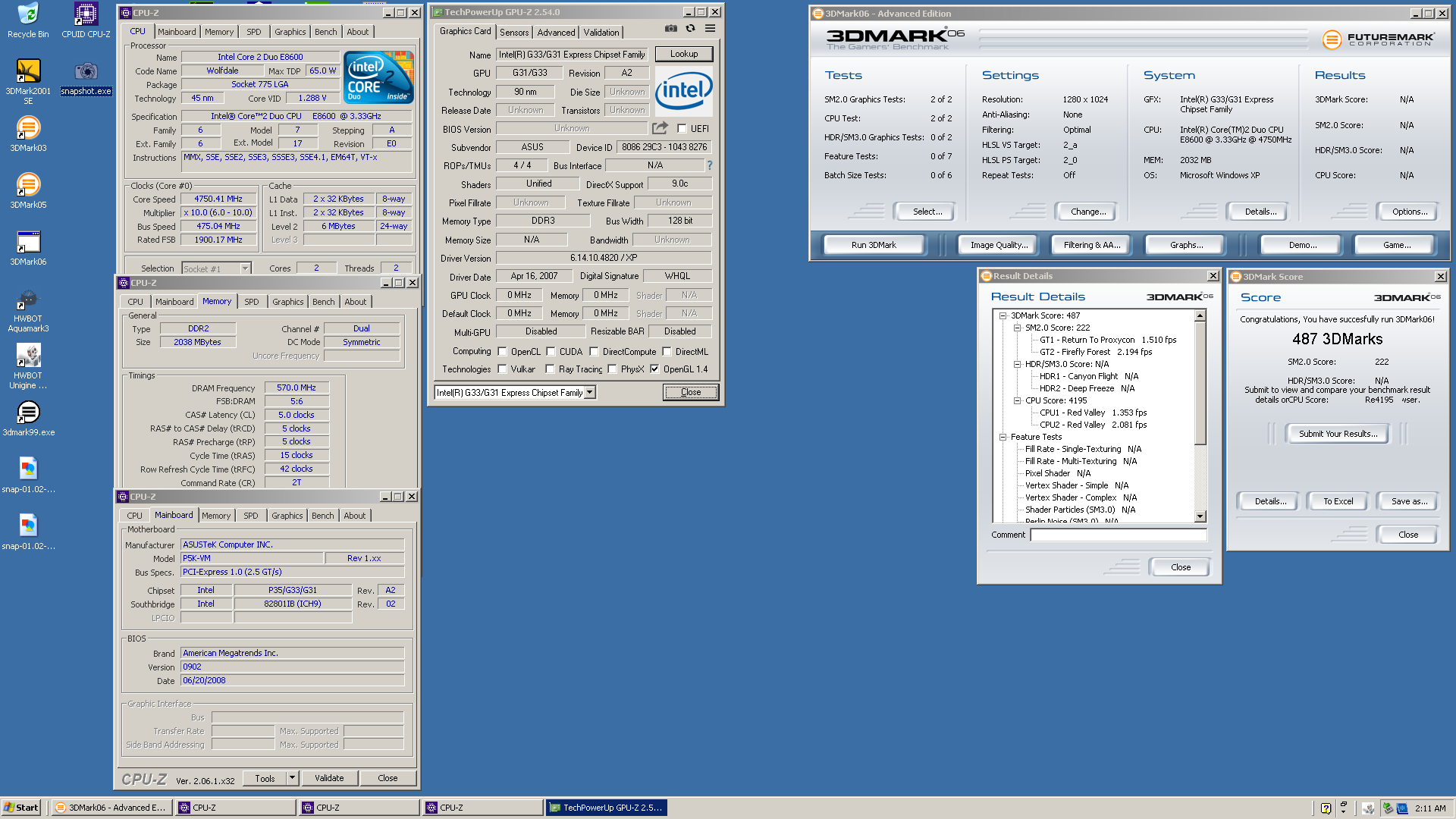Toggle the OpenGL 1.4 checkbox

coord(654,369)
